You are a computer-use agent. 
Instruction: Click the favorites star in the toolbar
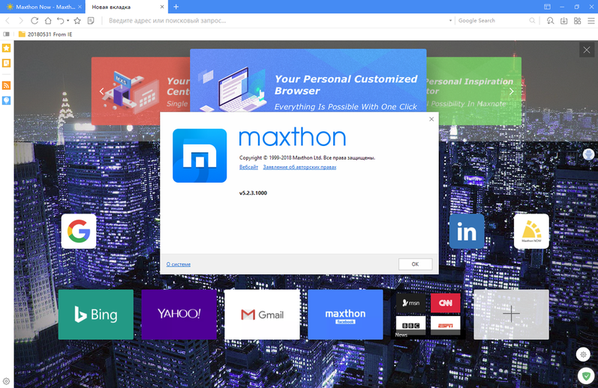coord(77,21)
